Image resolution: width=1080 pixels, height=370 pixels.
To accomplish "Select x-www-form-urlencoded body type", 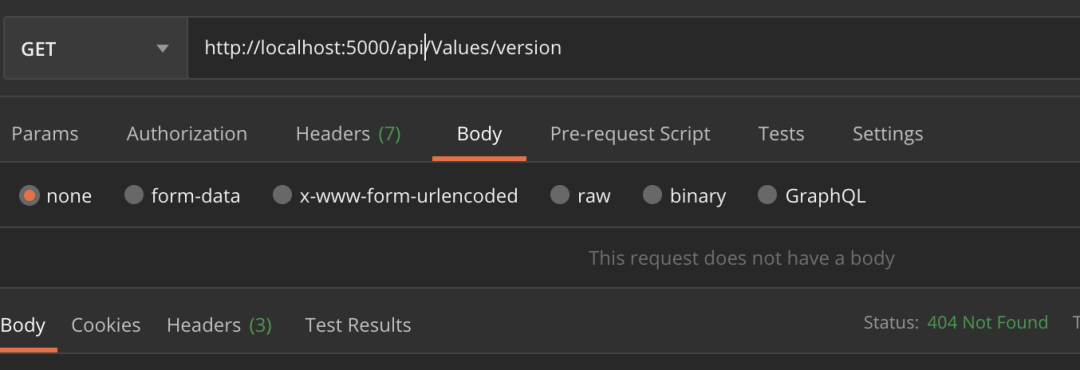I will (x=282, y=195).
